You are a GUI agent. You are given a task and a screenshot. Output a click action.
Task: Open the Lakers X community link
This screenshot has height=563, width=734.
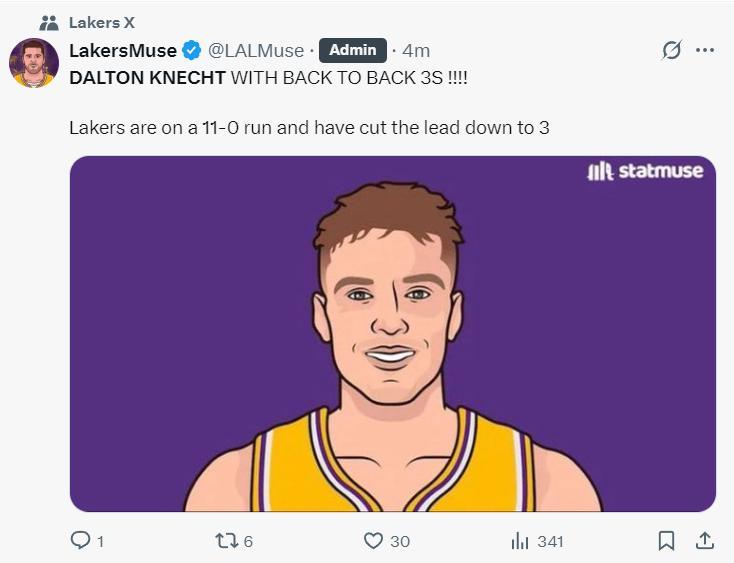pos(101,22)
